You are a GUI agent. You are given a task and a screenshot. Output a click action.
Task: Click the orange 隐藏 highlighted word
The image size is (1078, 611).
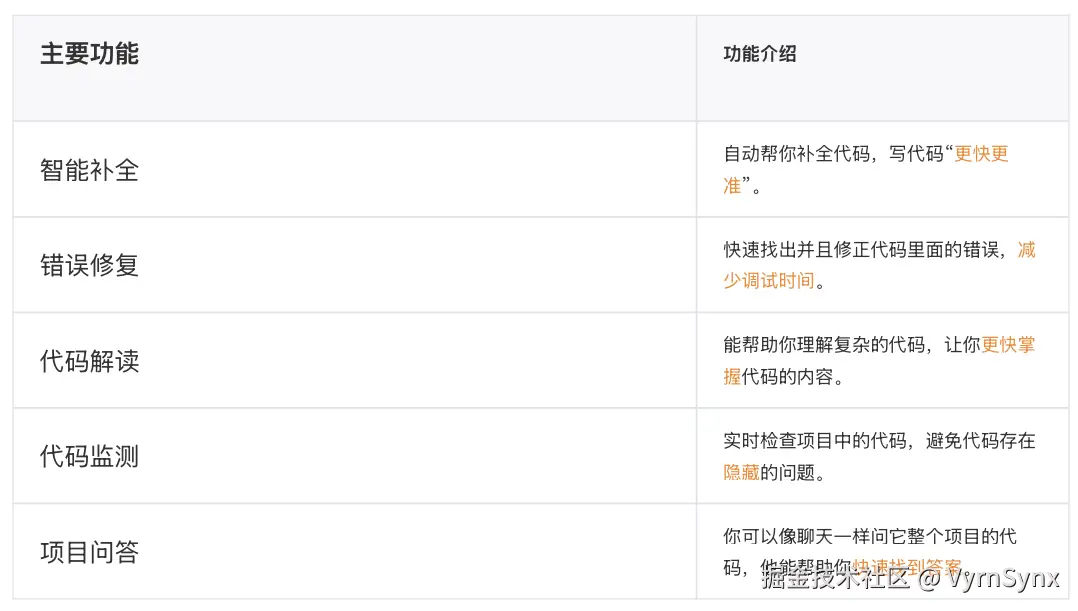click(741, 472)
